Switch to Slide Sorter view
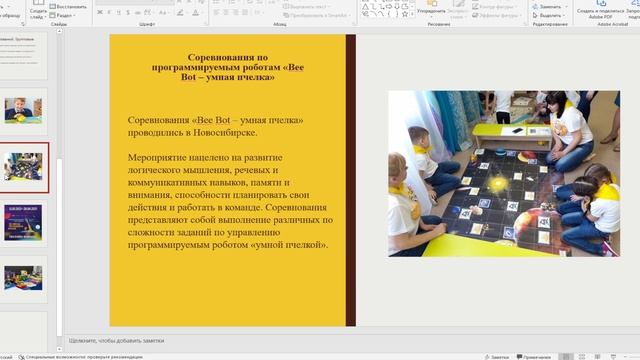 tap(582, 357)
